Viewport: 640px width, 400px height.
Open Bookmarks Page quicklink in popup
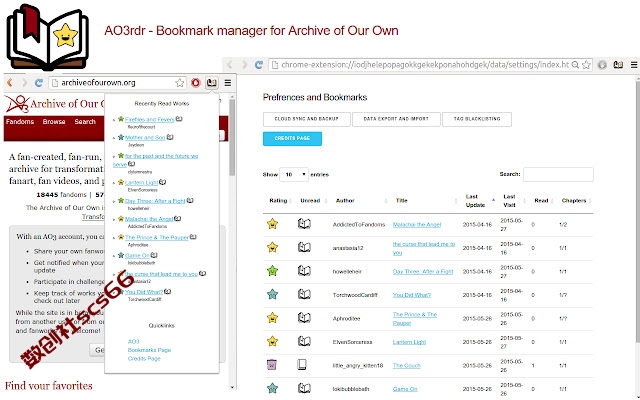tap(149, 350)
